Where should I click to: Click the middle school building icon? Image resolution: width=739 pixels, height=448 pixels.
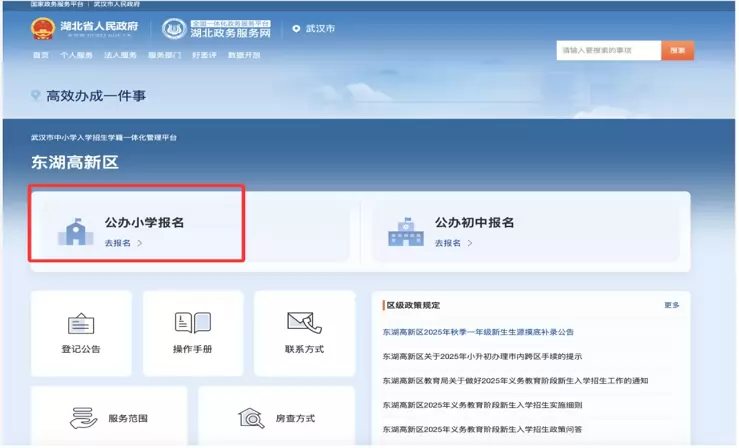[x=406, y=232]
